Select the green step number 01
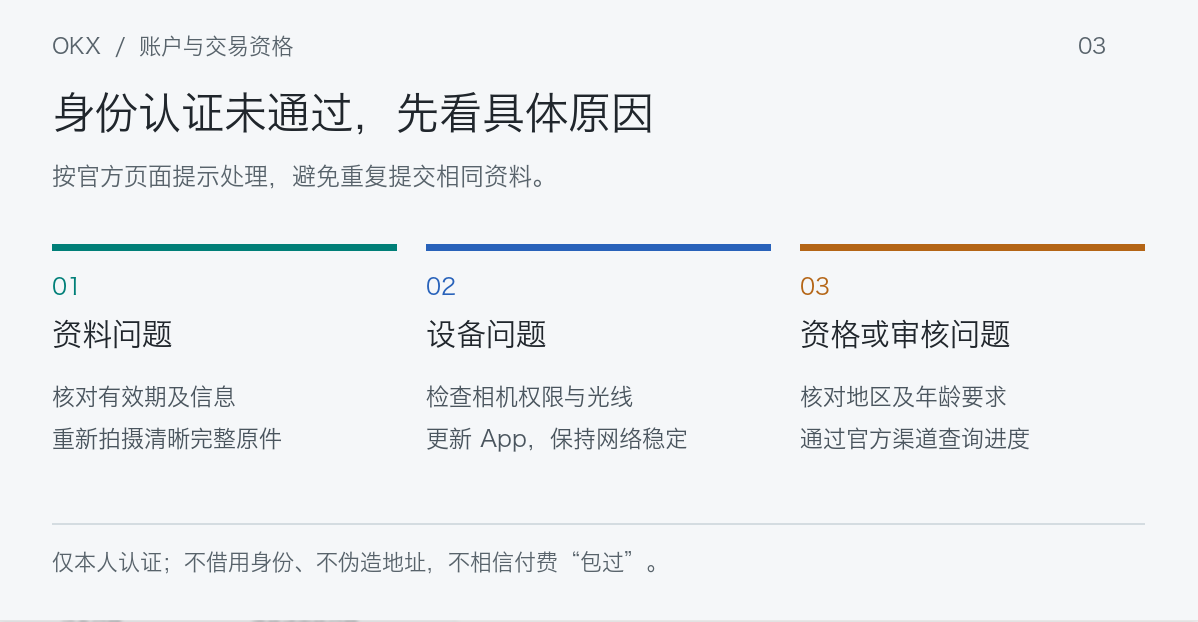This screenshot has height=622, width=1198. 66,287
